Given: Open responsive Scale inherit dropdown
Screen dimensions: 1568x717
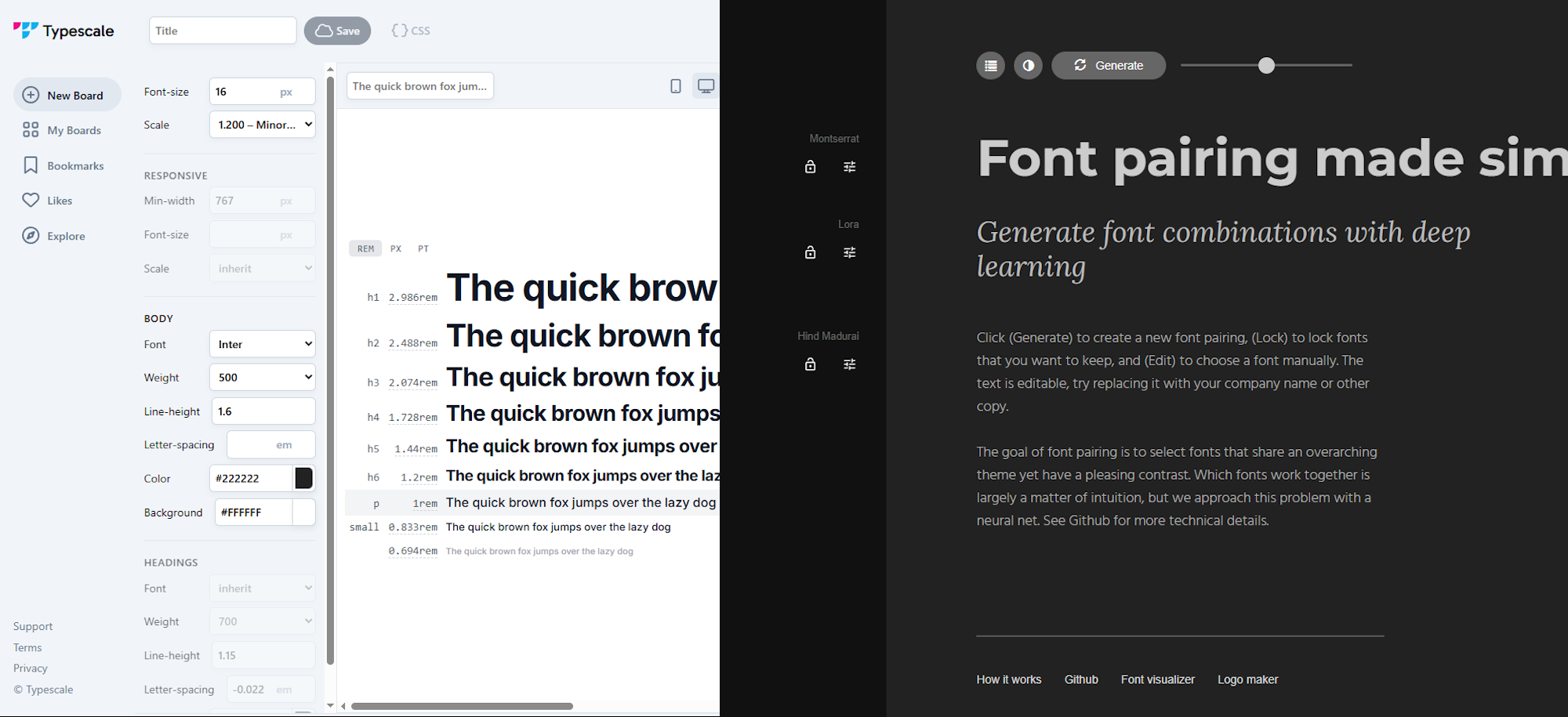Looking at the screenshot, I should click(263, 268).
